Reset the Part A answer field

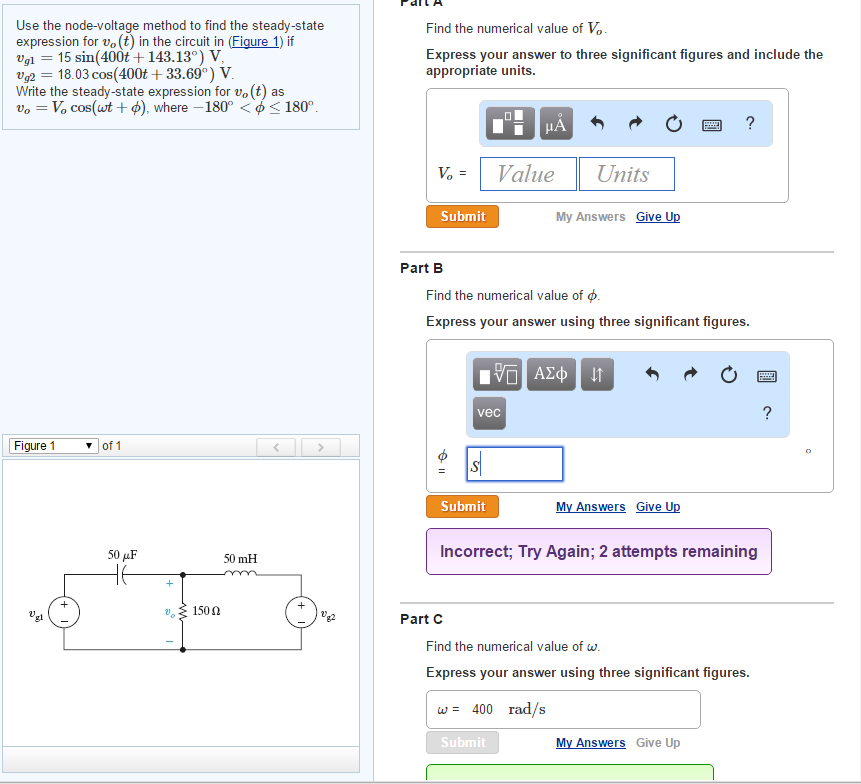pyautogui.click(x=673, y=123)
